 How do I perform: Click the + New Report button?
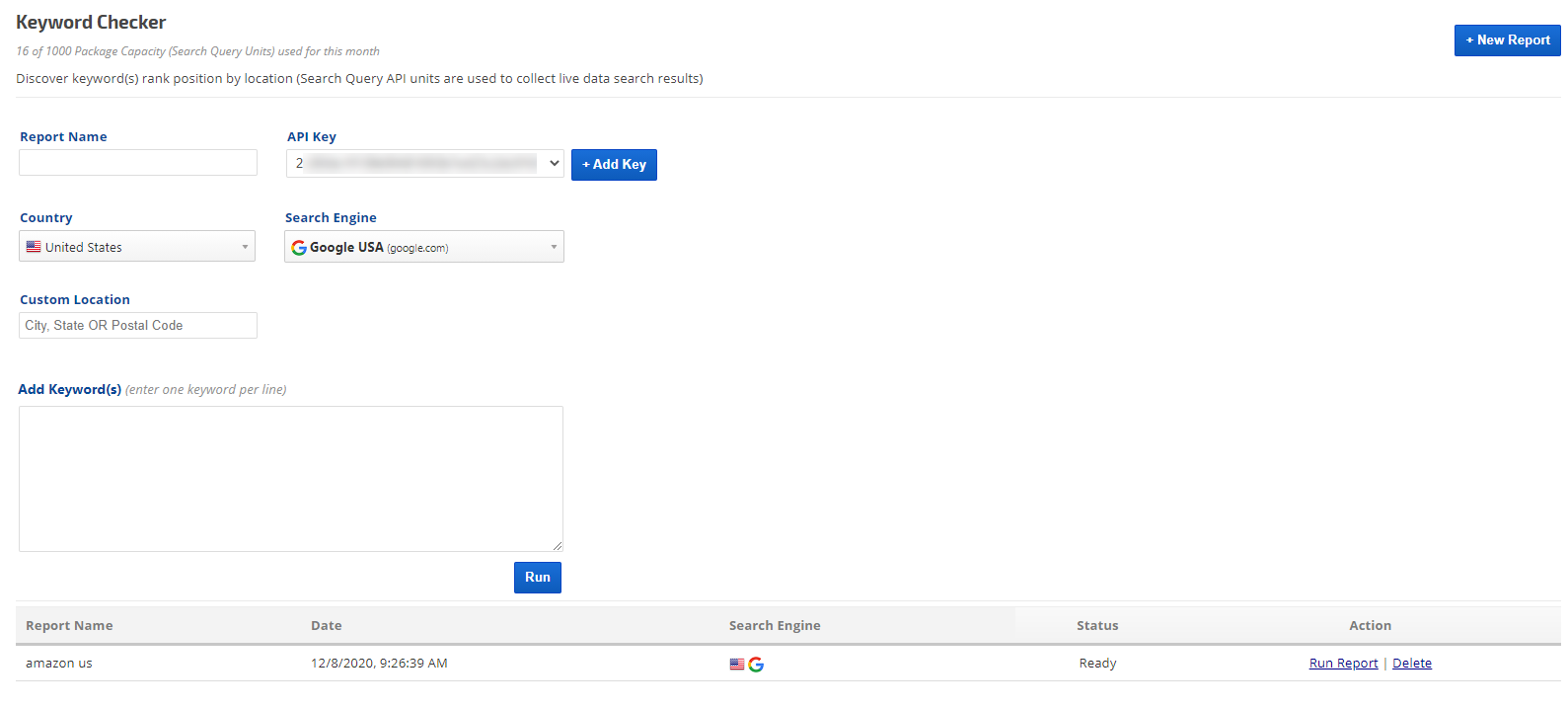pos(1507,40)
